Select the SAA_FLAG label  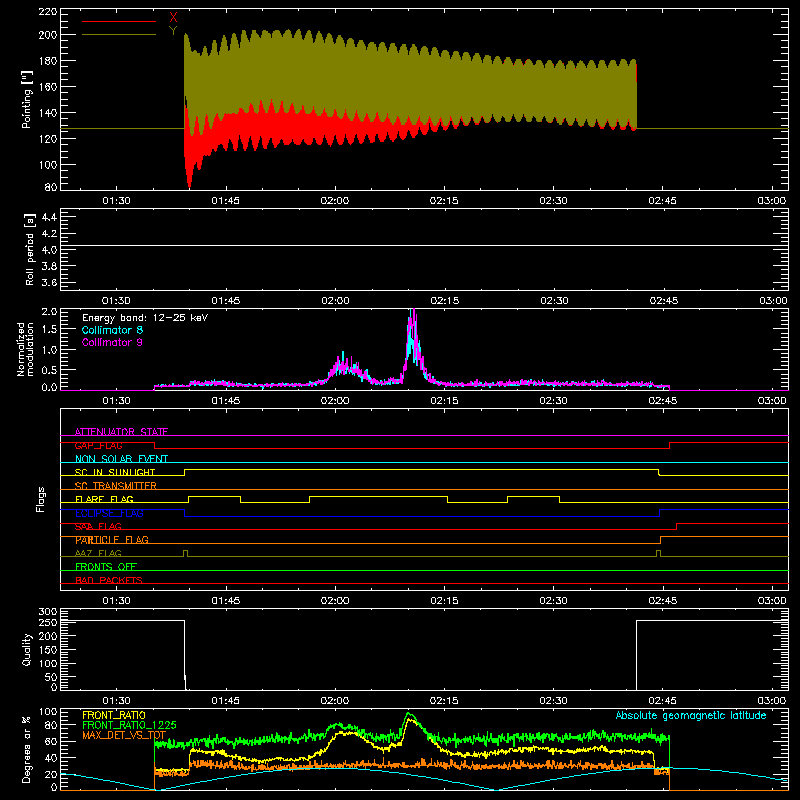pos(98,527)
